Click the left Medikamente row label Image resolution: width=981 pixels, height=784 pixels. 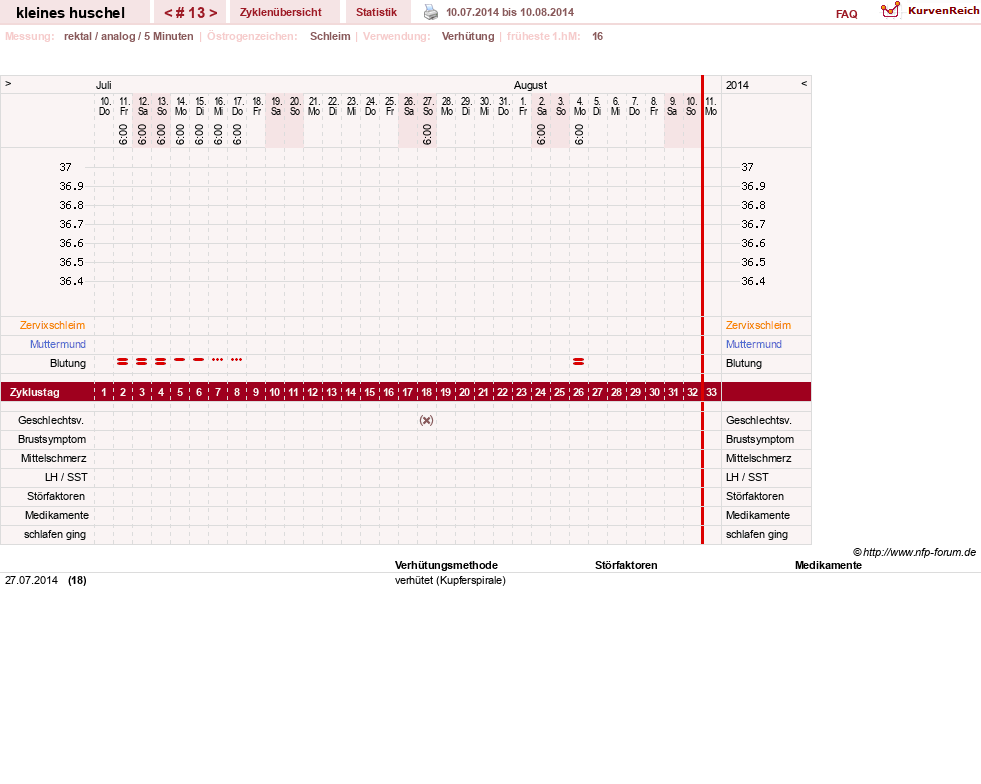click(x=56, y=515)
